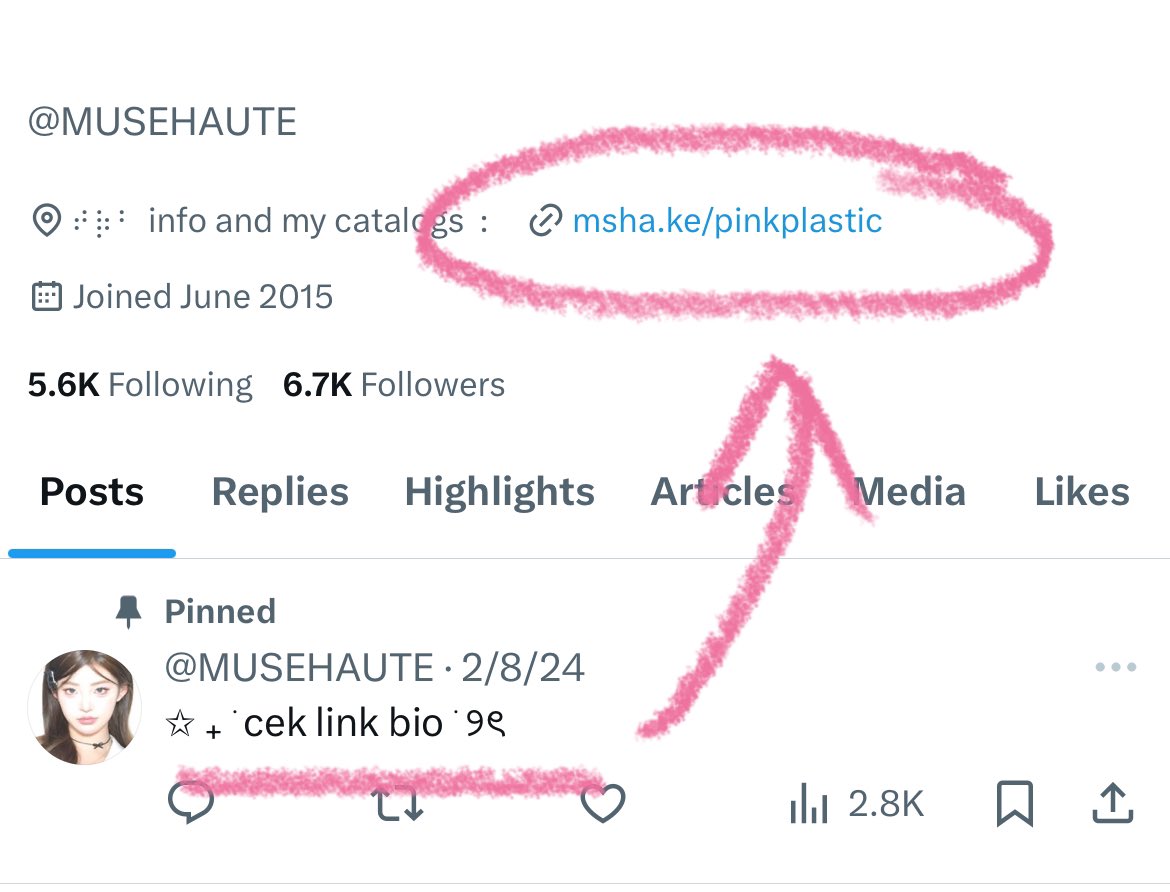The height and width of the screenshot is (892, 1170).
Task: Click the chain link icon
Action: [545, 222]
